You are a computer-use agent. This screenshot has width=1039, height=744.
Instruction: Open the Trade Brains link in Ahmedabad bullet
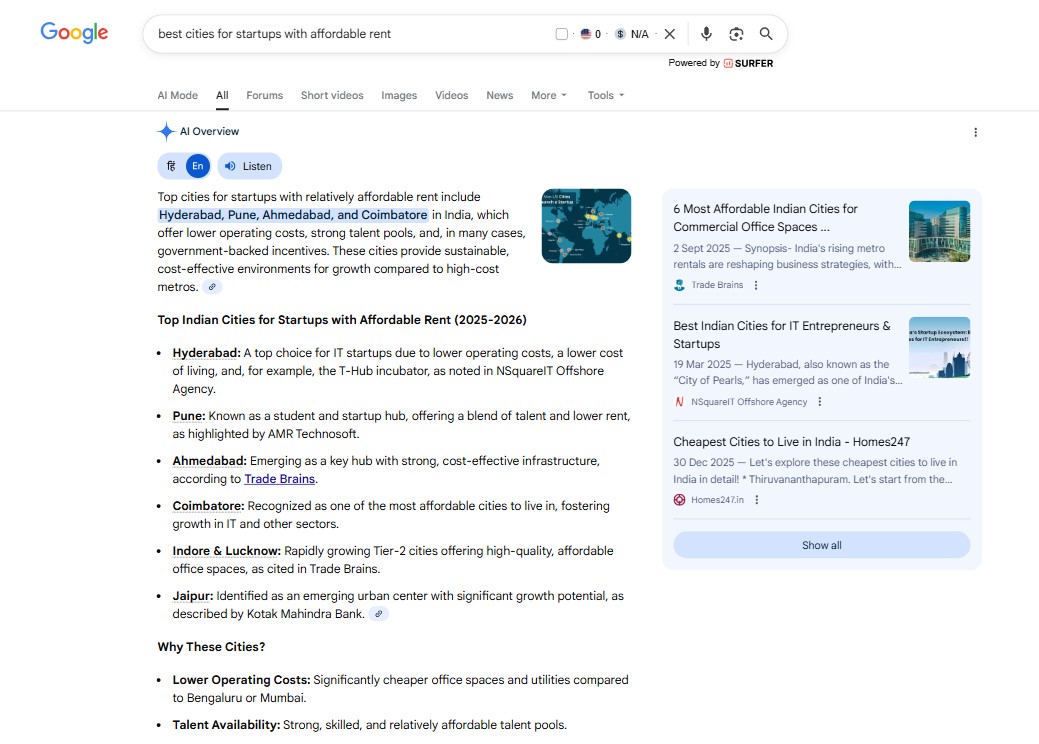coord(279,478)
